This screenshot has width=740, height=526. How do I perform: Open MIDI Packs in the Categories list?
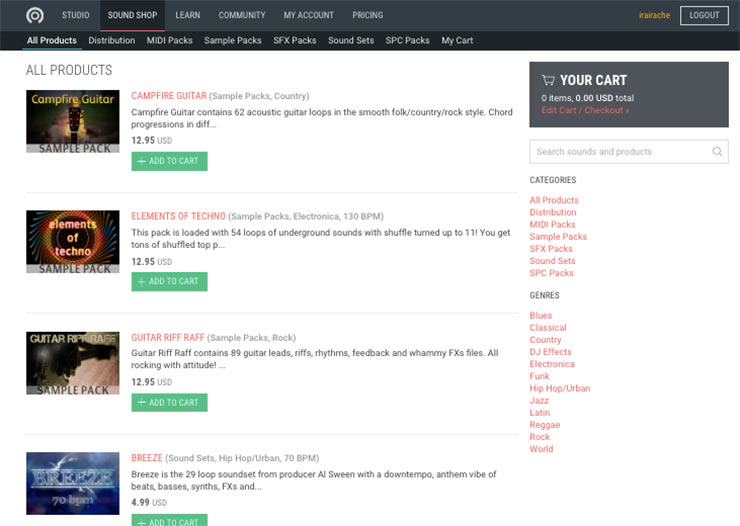552,225
